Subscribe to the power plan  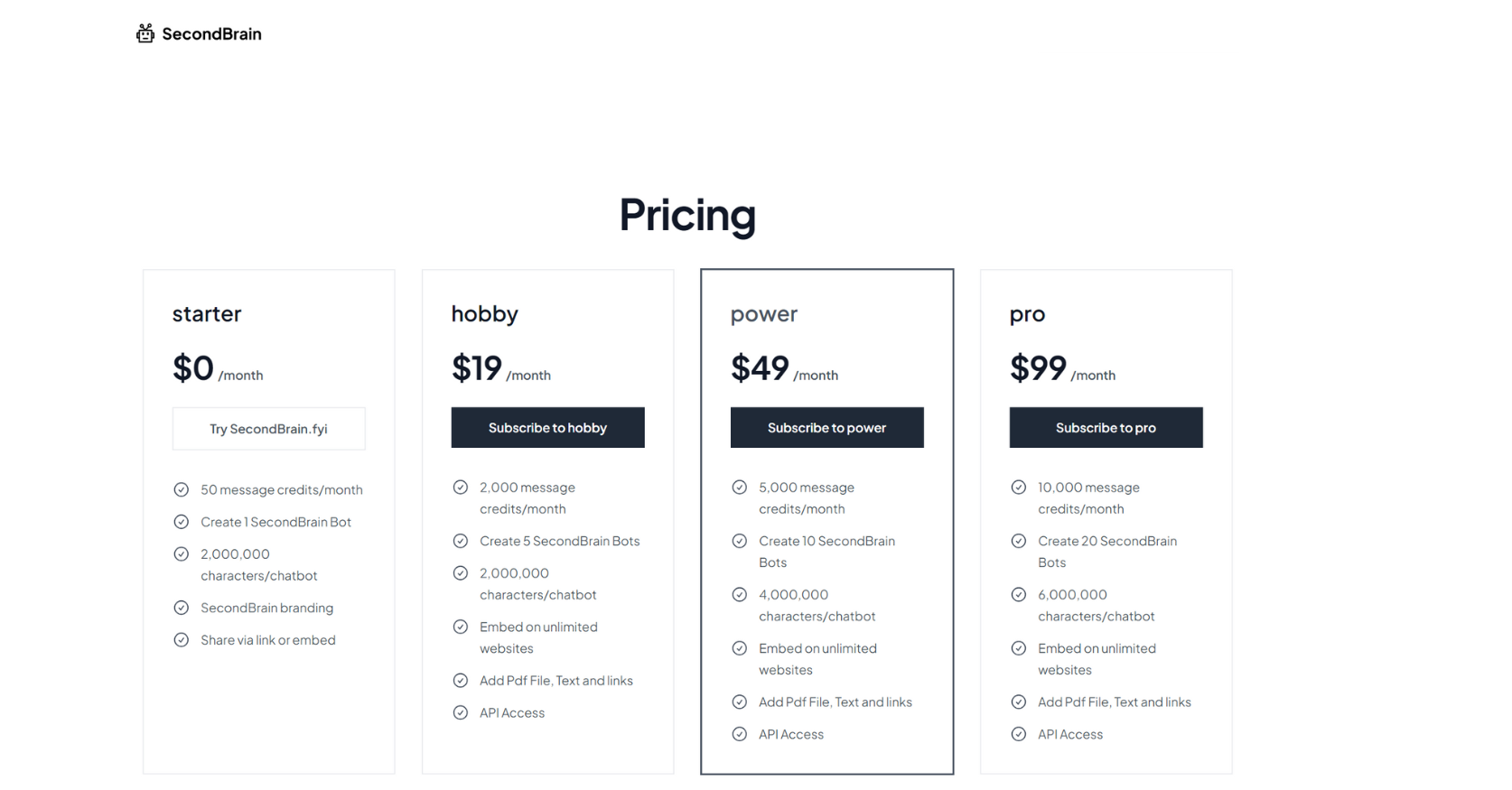[827, 427]
